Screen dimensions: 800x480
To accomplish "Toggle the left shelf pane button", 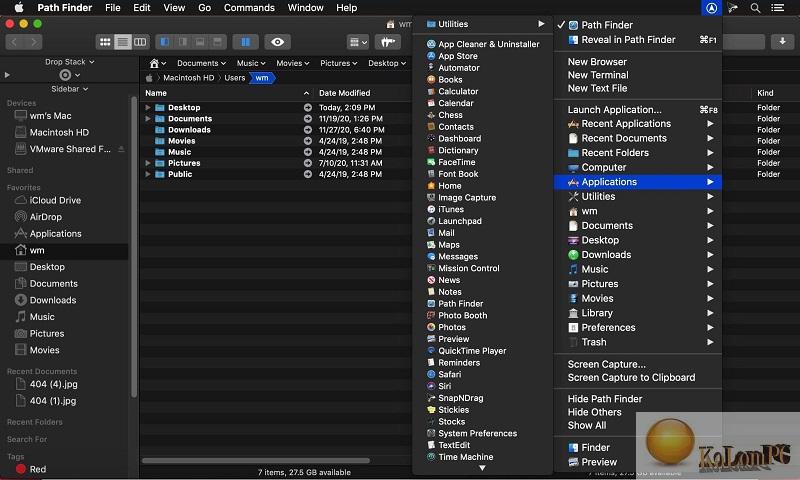I will pyautogui.click(x=165, y=42).
